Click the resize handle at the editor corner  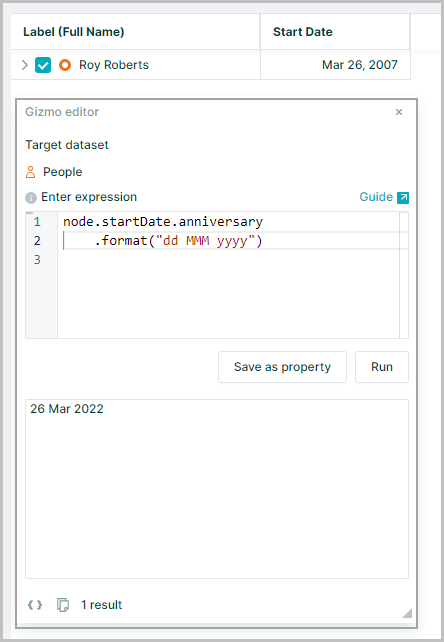point(407,613)
